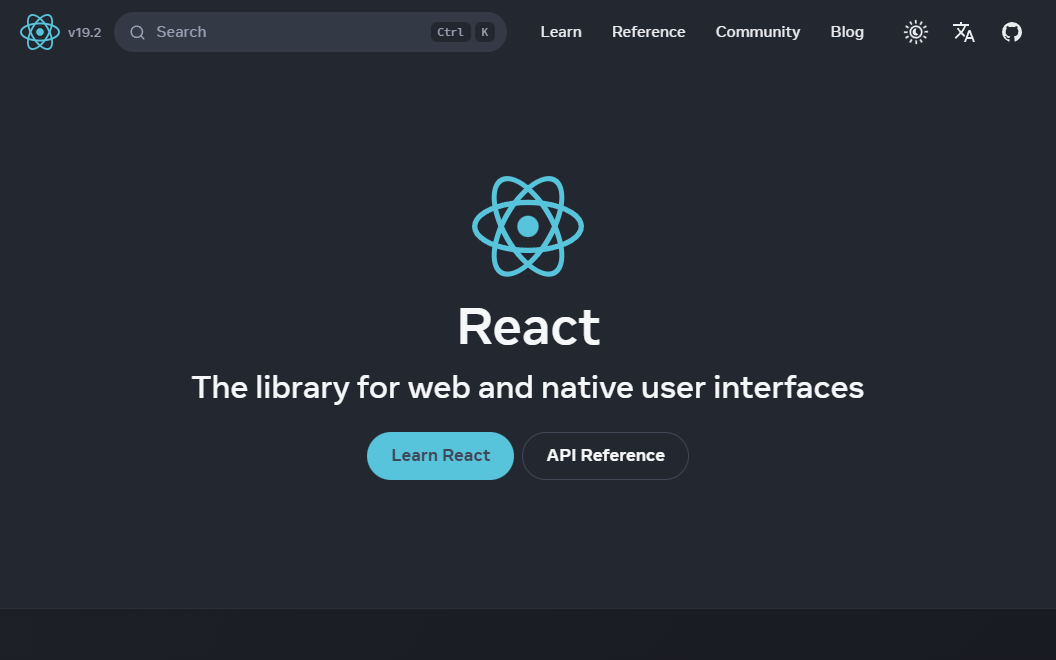The image size is (1056, 660).
Task: Click the K shortcut key badge
Action: [x=485, y=32]
